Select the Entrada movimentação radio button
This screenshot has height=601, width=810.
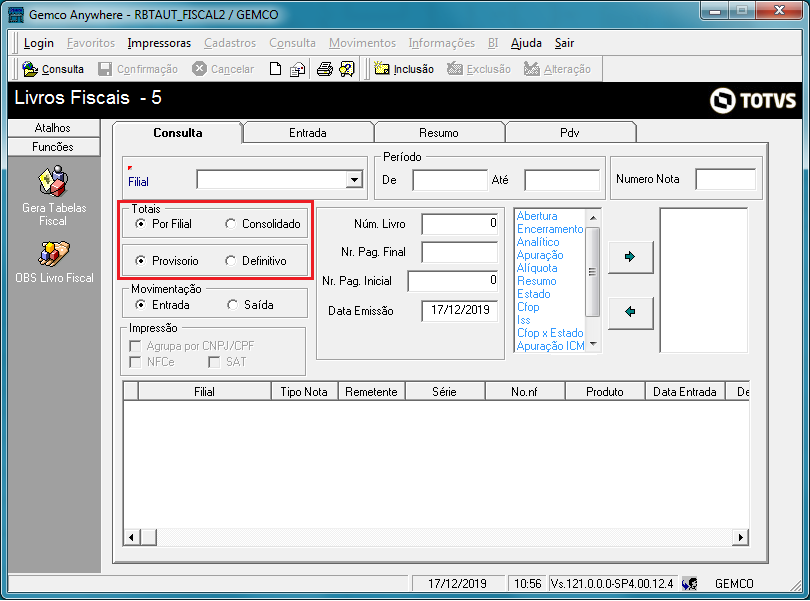[x=140, y=305]
